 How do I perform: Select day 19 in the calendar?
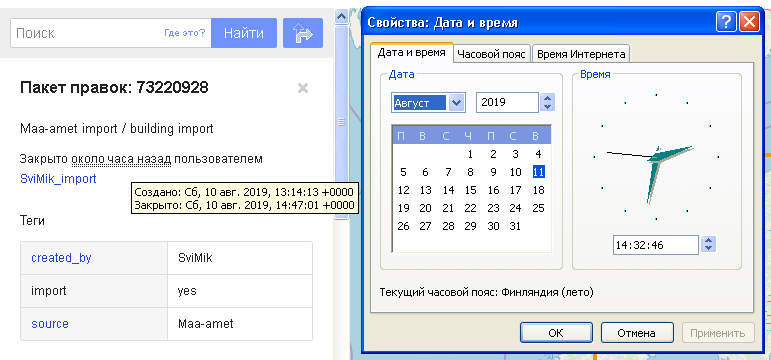click(x=403, y=208)
